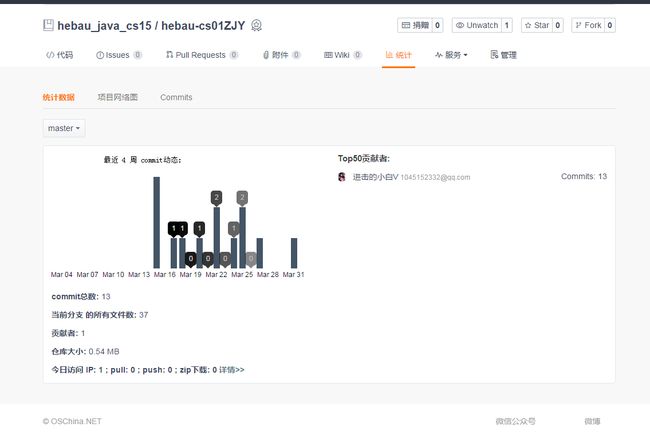Click the © OSChina.NET footer link

pyautogui.click(x=72, y=421)
